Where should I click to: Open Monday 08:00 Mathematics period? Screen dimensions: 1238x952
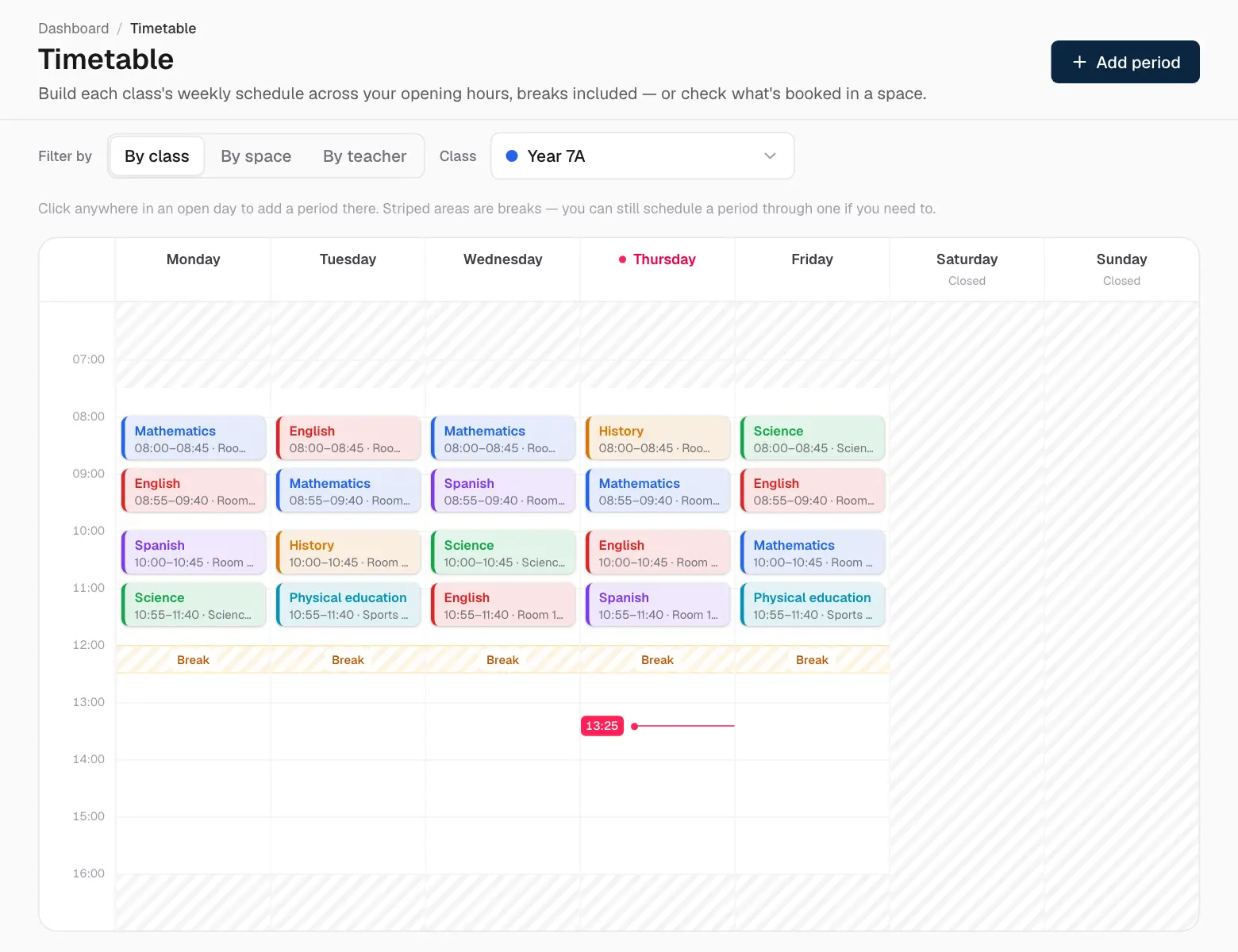tap(194, 438)
